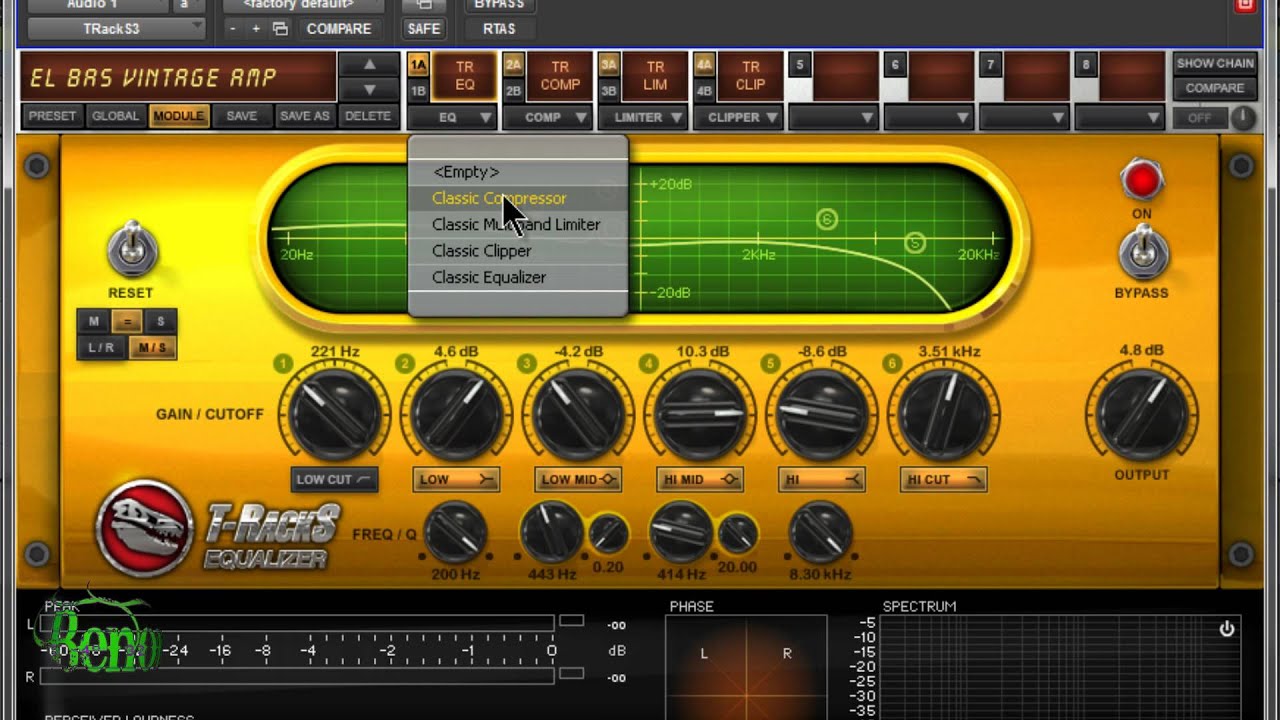Toggle the OFF oversampling button
Screen dimensions: 1280x720
pos(1199,118)
